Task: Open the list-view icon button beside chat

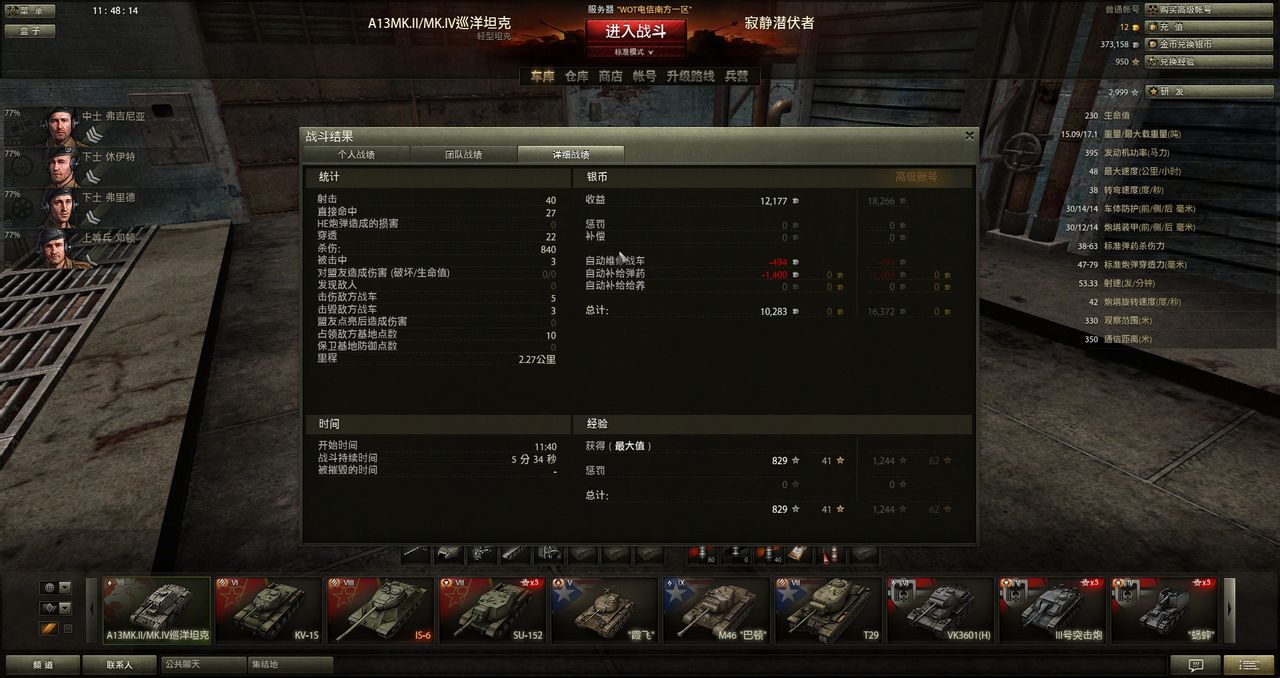Action: [x=1249, y=665]
